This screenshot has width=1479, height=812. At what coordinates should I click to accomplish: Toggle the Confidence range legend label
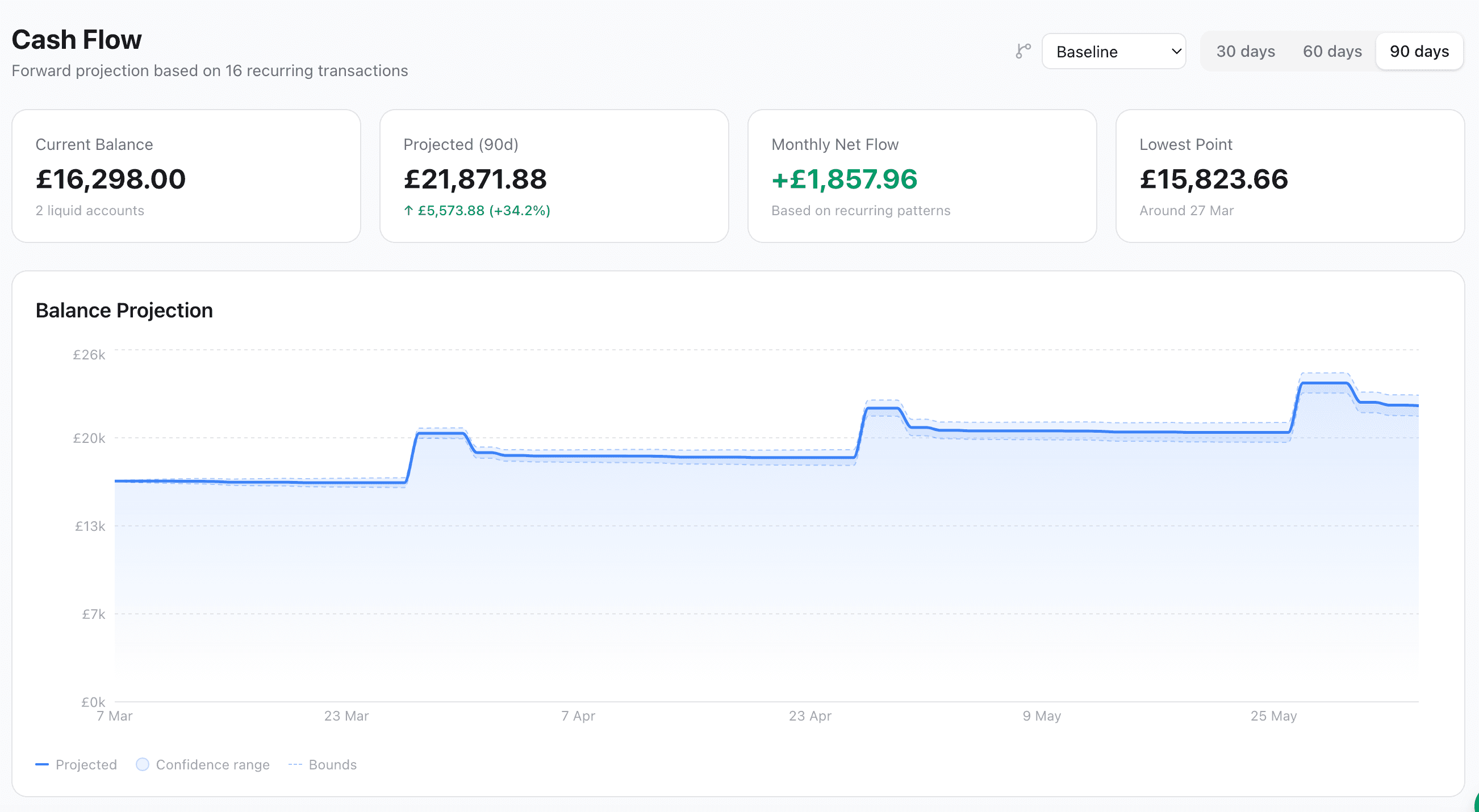pyautogui.click(x=212, y=764)
